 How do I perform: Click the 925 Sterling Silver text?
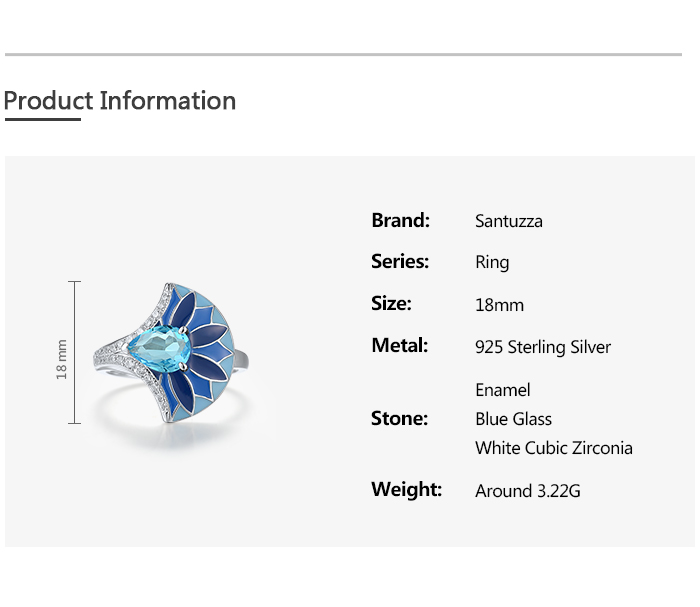click(x=543, y=347)
